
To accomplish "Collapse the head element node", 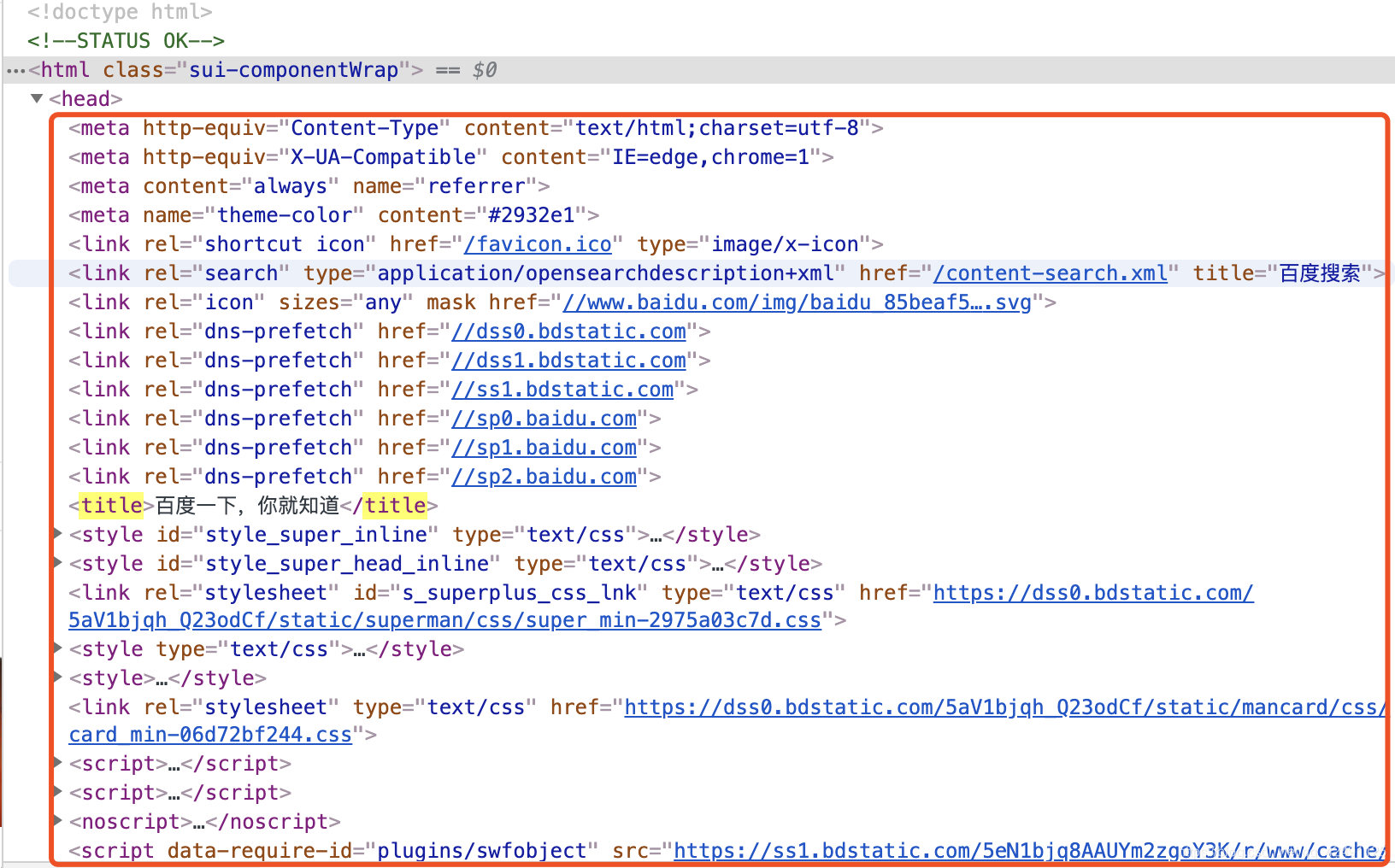I will click(37, 98).
